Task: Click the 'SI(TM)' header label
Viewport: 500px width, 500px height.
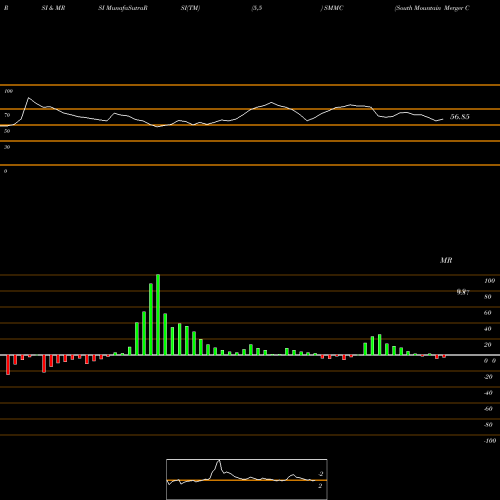Action: [x=190, y=8]
